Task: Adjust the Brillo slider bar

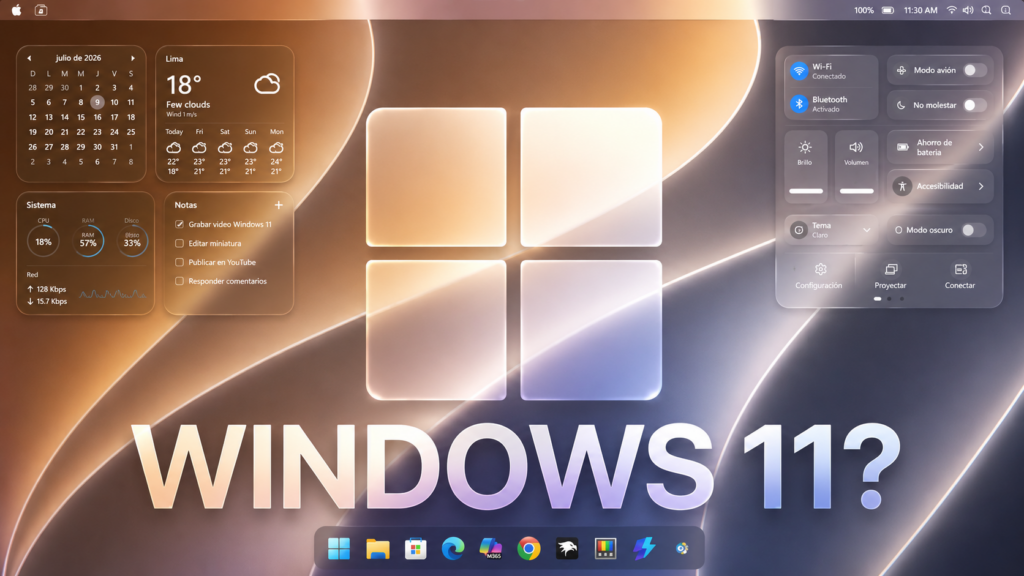Action: 806,191
